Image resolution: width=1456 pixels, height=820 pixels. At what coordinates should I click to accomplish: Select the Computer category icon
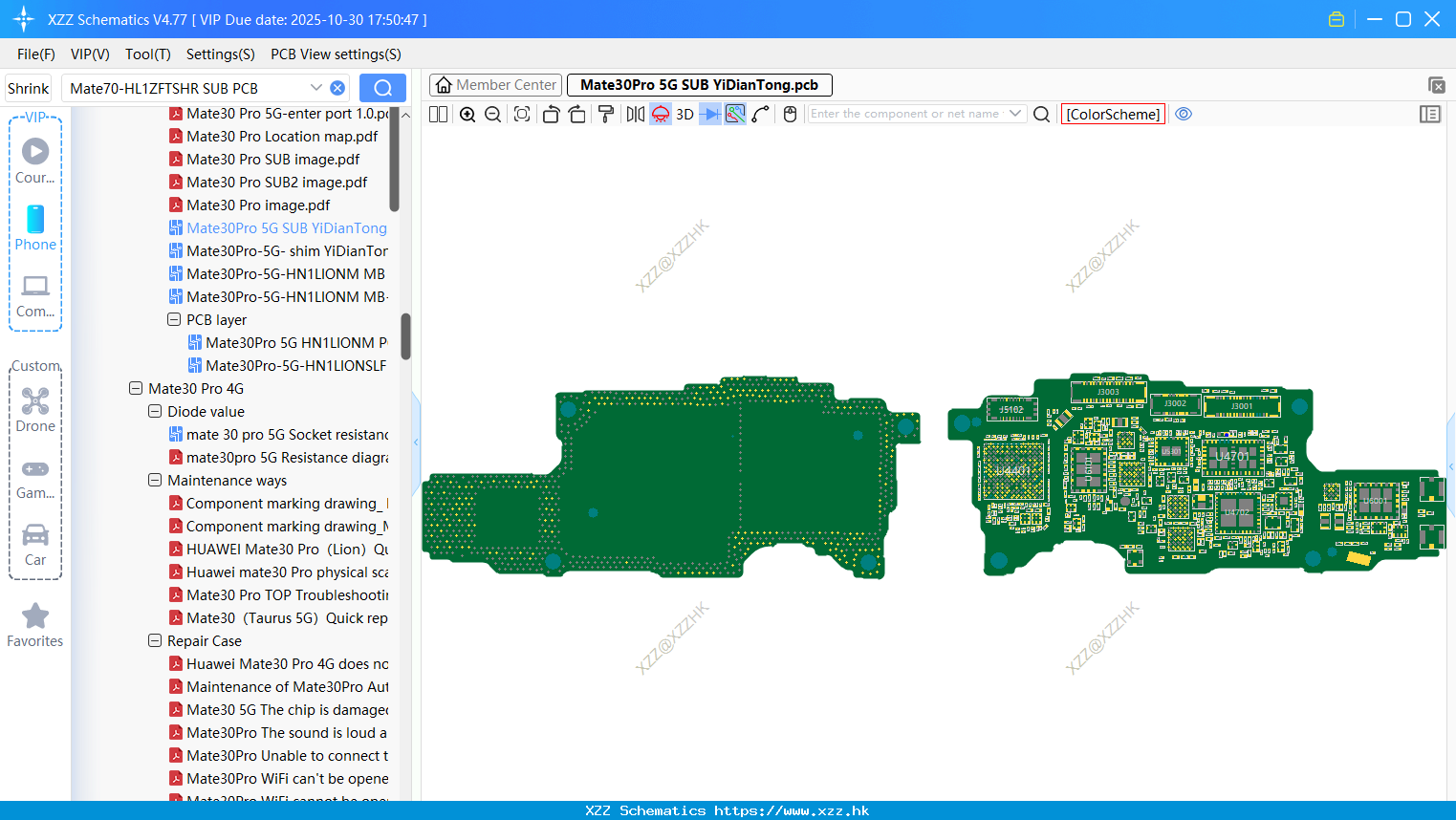click(x=35, y=295)
